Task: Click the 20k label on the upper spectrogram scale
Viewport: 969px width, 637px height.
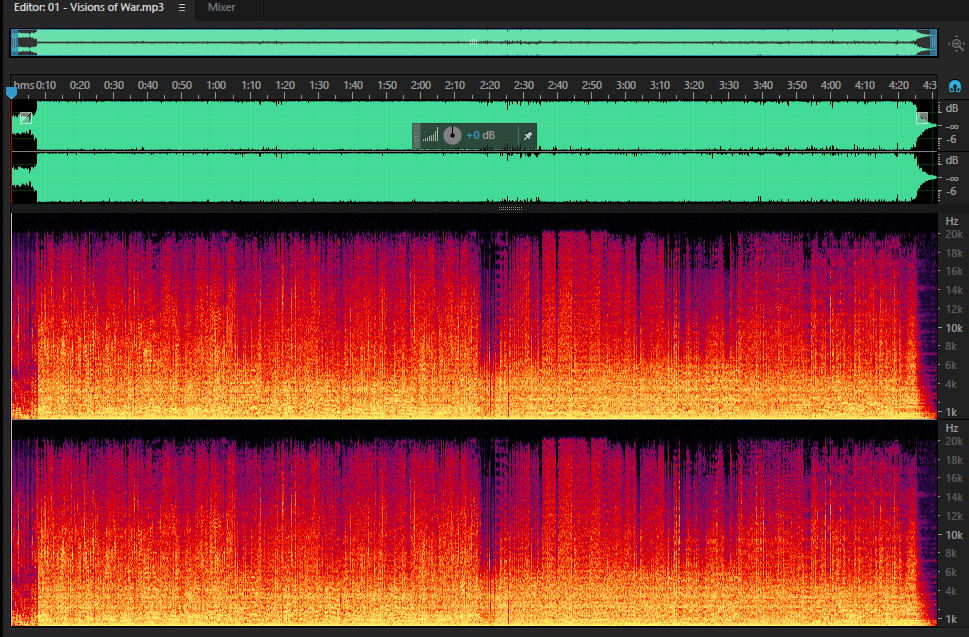Action: coord(954,234)
